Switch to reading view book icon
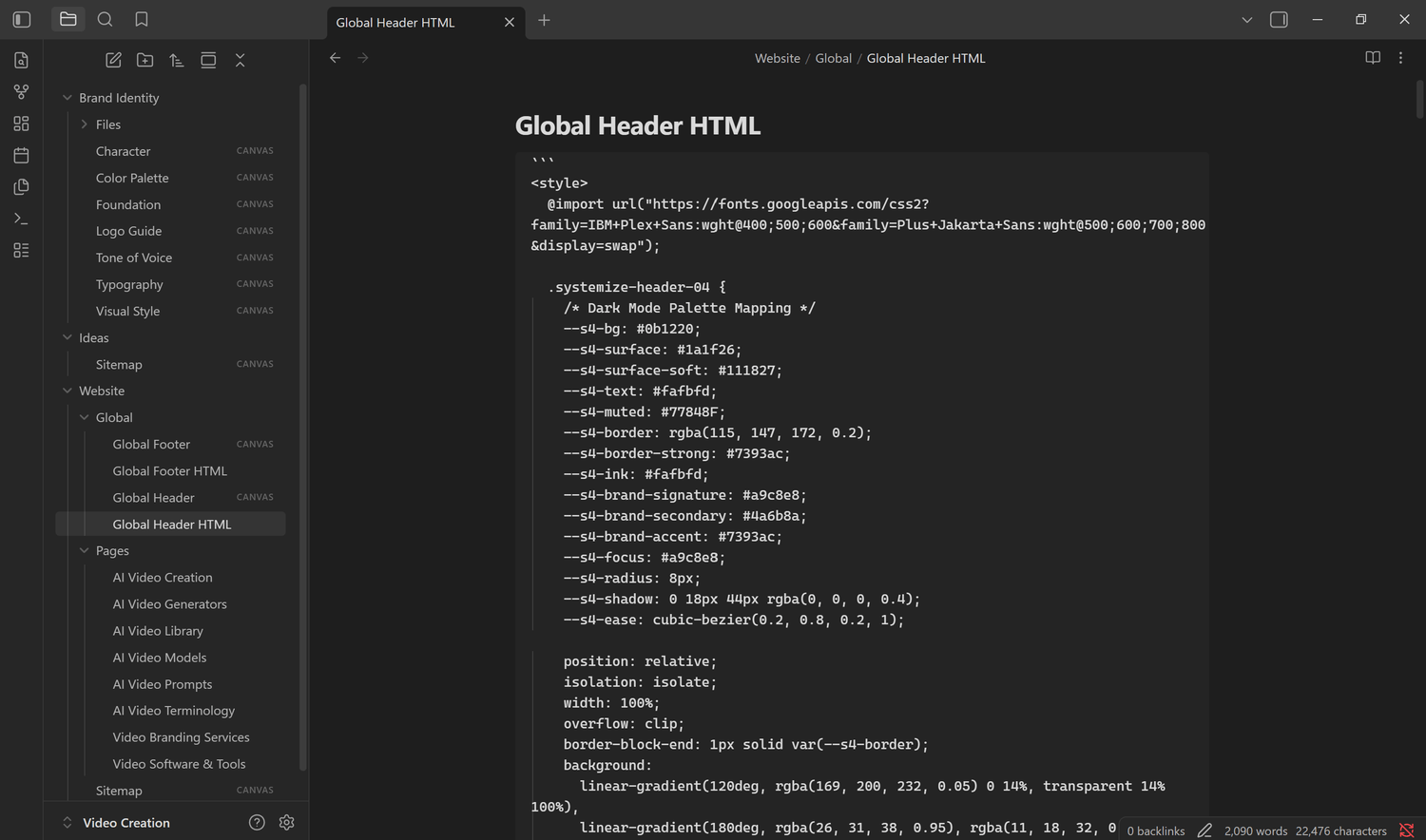Viewport: 1426px width, 840px height. pos(1373,58)
